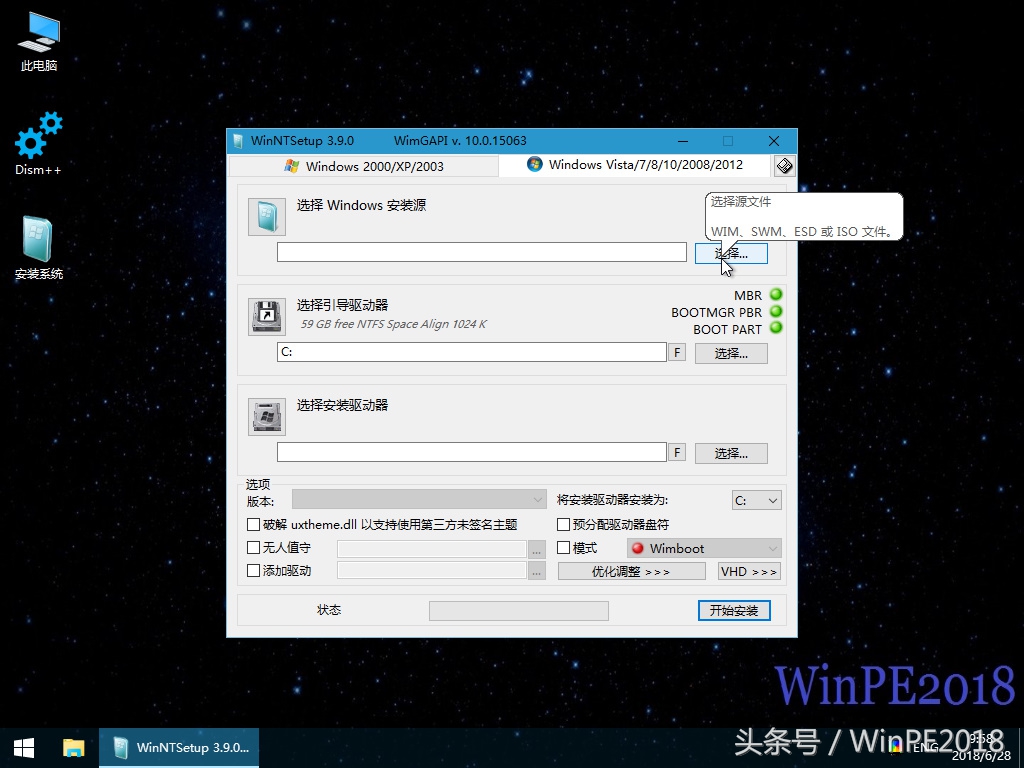The height and width of the screenshot is (768, 1024).
Task: Switch to the Windows Vista/7/8/10/2008/2012 tab
Action: 634,165
